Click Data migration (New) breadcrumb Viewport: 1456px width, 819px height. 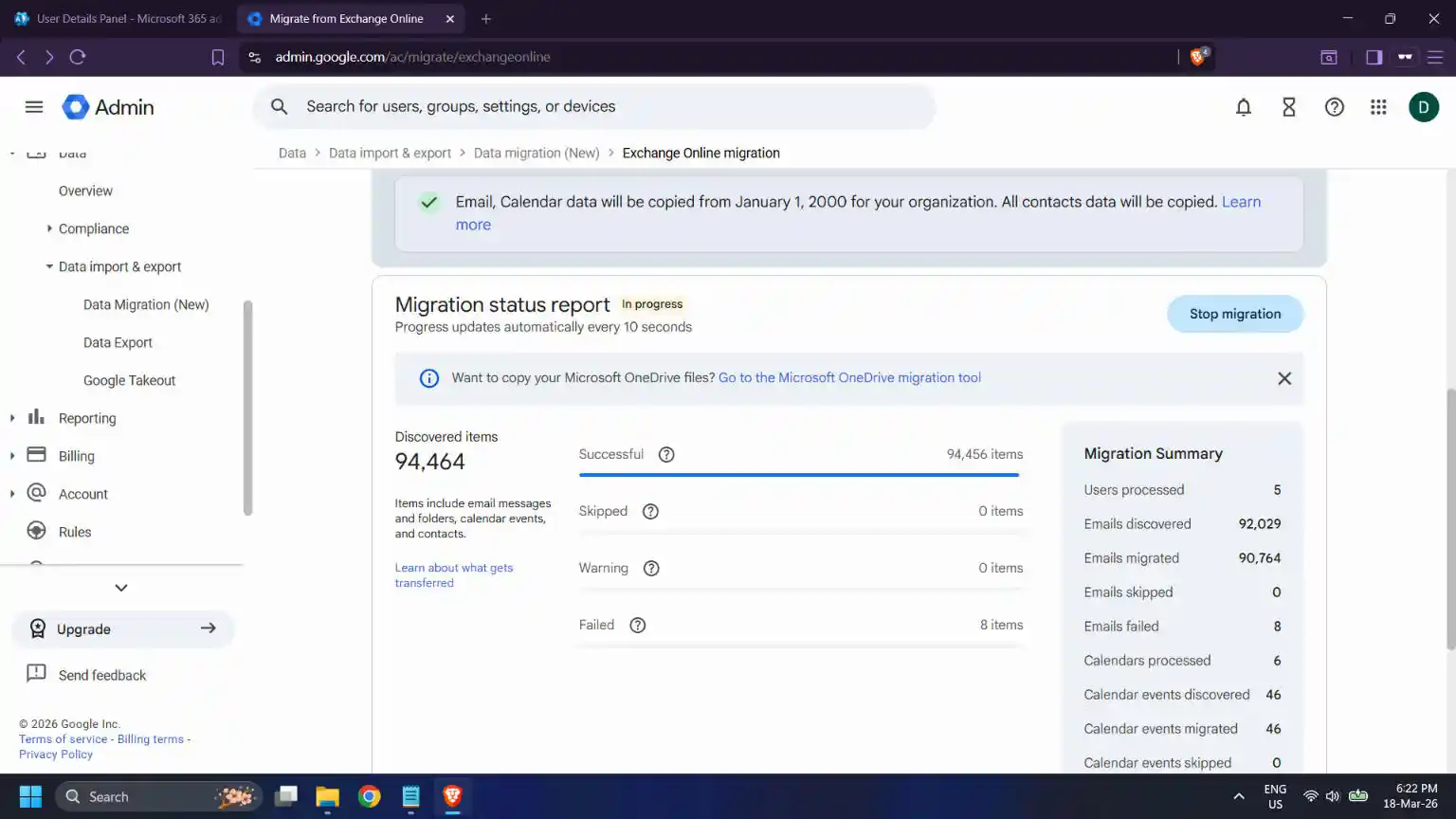coord(537,153)
